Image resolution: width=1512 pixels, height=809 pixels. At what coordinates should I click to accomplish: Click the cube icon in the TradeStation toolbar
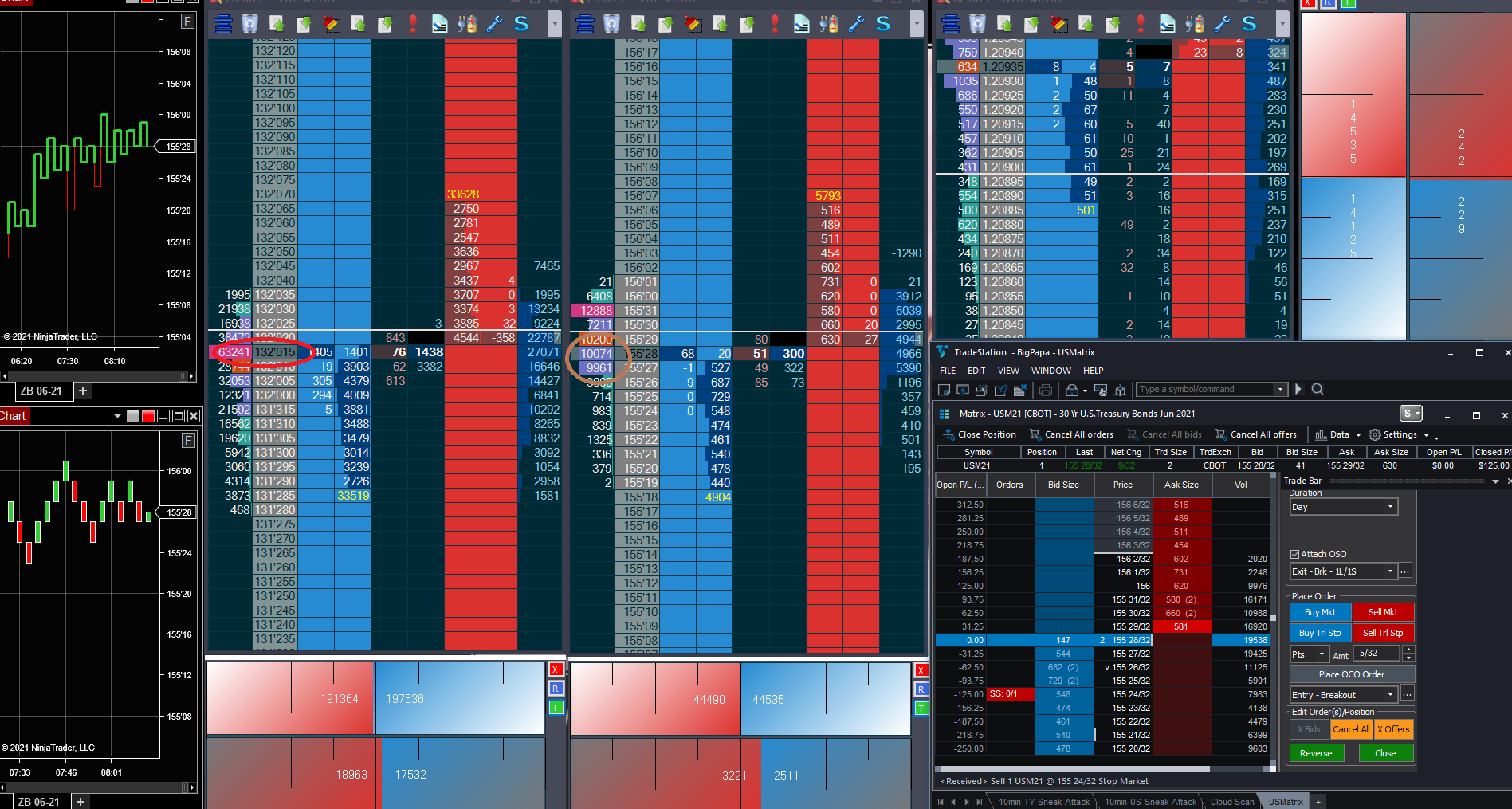(x=1120, y=390)
